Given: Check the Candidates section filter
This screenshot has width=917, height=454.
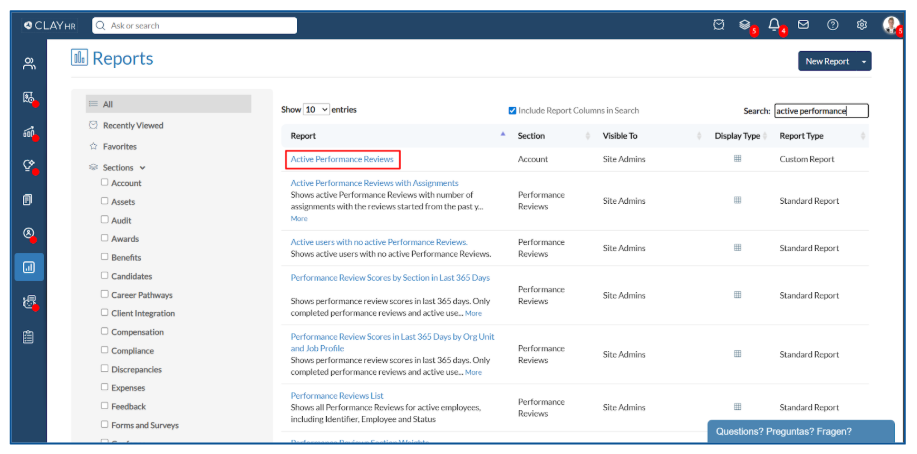Looking at the screenshot, I should (104, 275).
